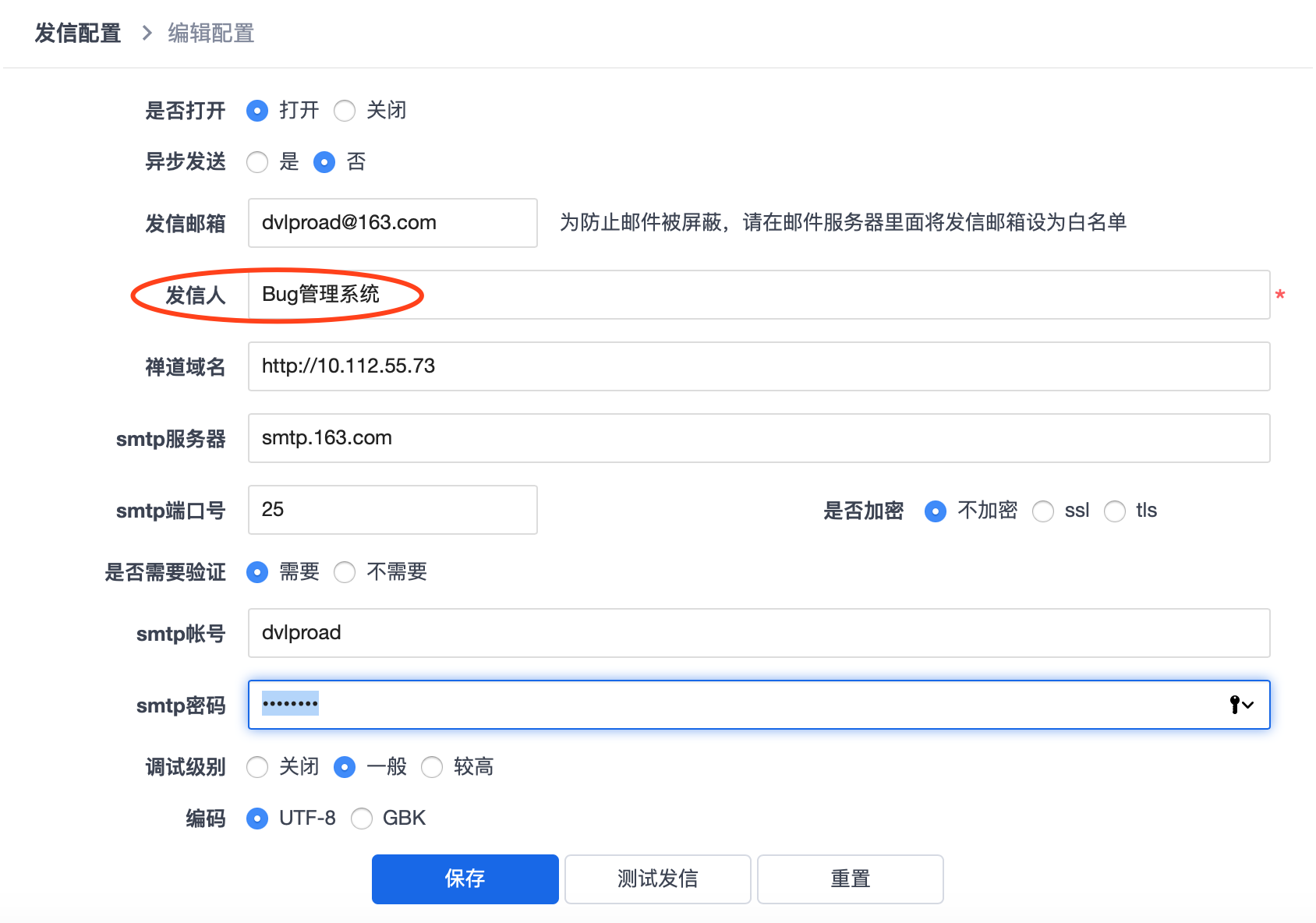Set 调试级别 to 关闭
The image size is (1316, 923).
click(x=257, y=767)
